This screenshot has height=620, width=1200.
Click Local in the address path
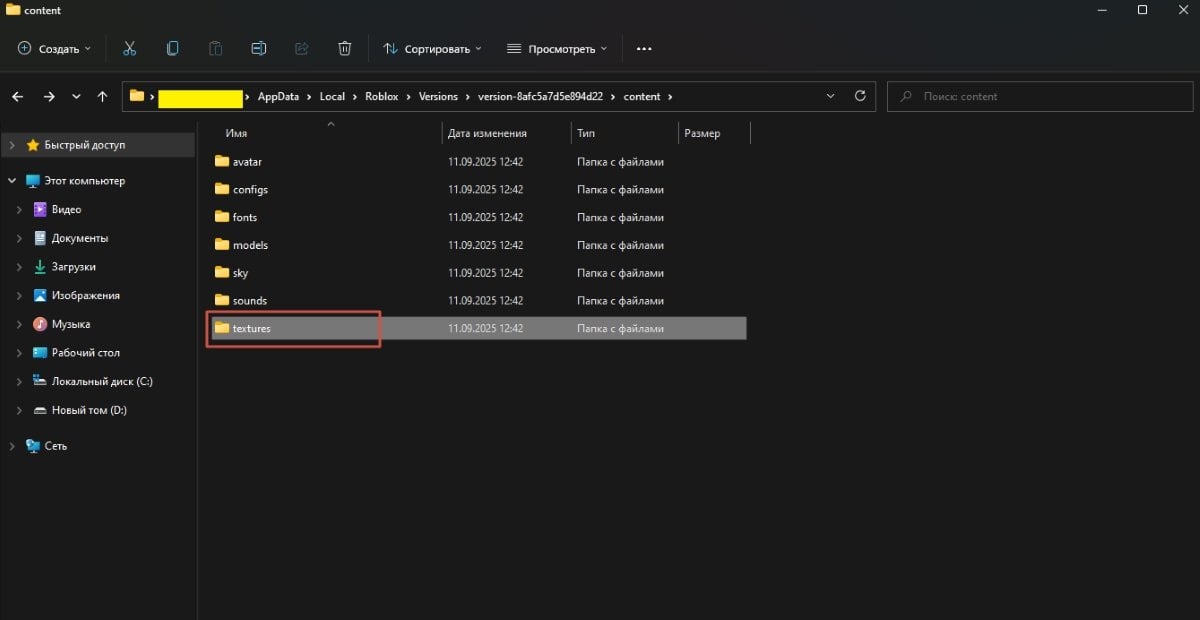332,97
